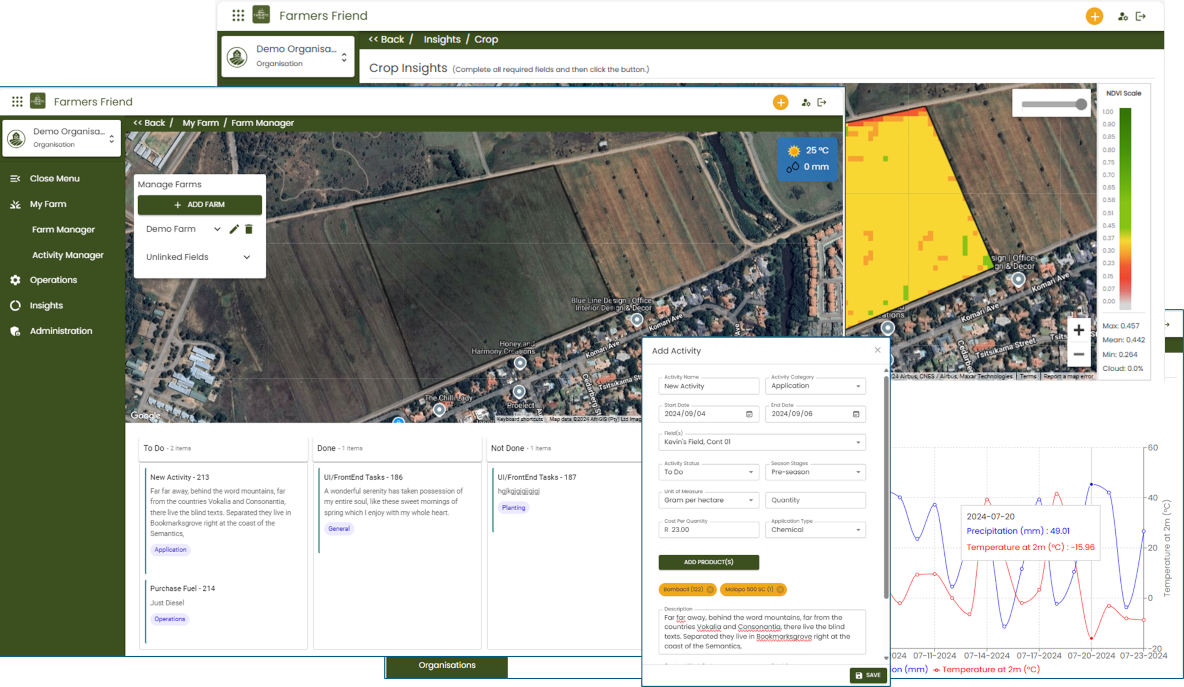Click the ADD PRODUCT(S) button

tap(708, 562)
